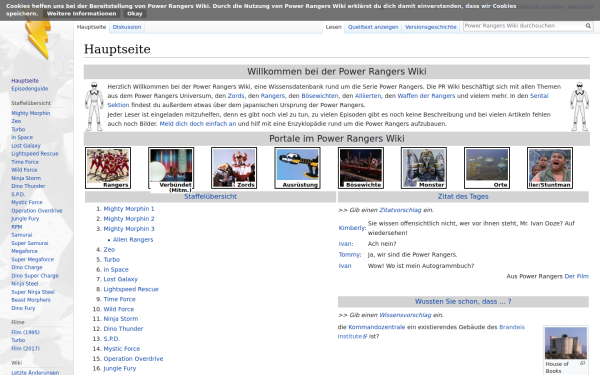The height and width of the screenshot is (375, 600).
Task: Click Meld dich doch einfach an link
Action: [x=198, y=124]
